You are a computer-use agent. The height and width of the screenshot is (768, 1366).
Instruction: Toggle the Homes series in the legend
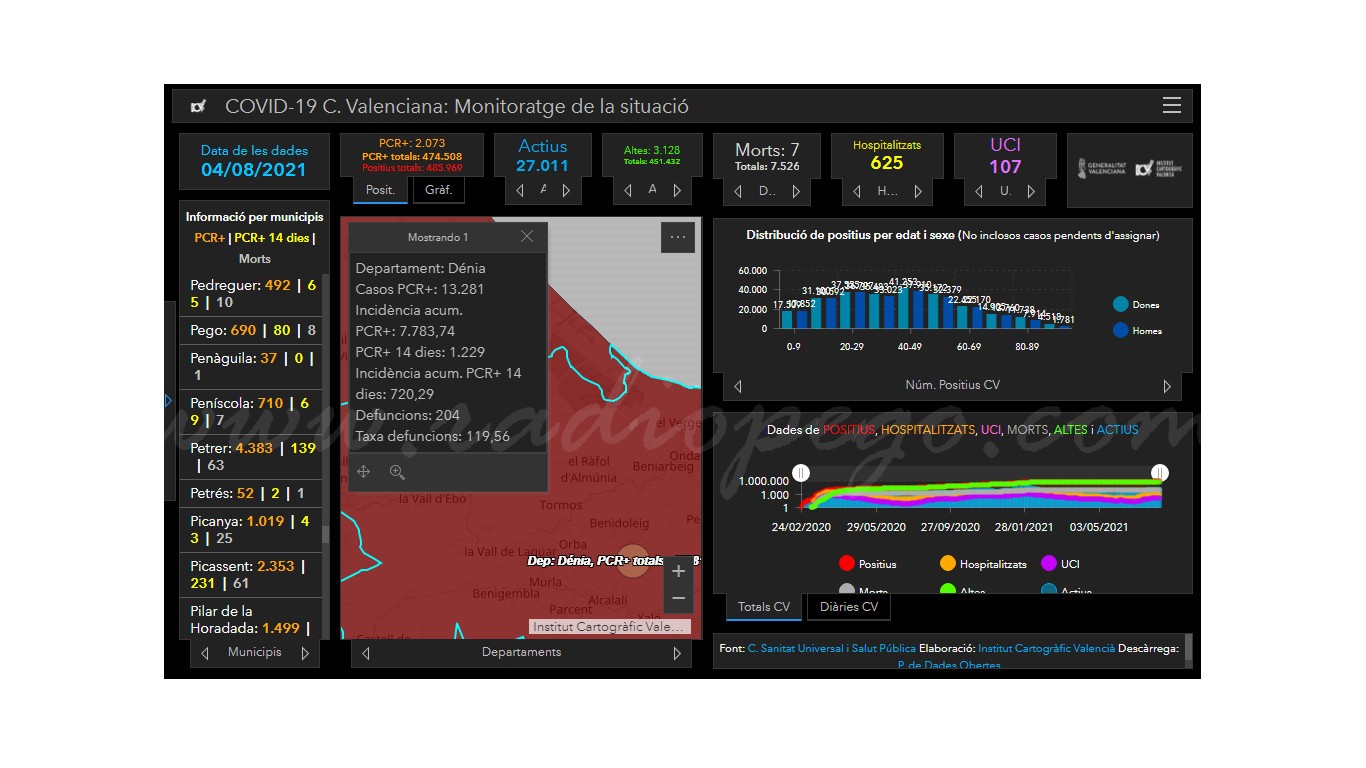pos(1137,330)
